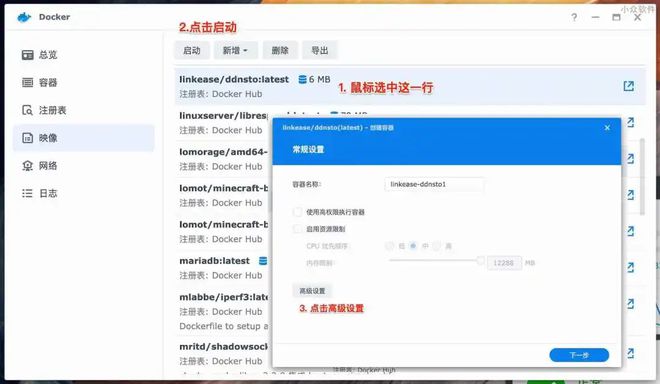Select medium CPU priority radio
The height and width of the screenshot is (384, 660).
coord(413,245)
